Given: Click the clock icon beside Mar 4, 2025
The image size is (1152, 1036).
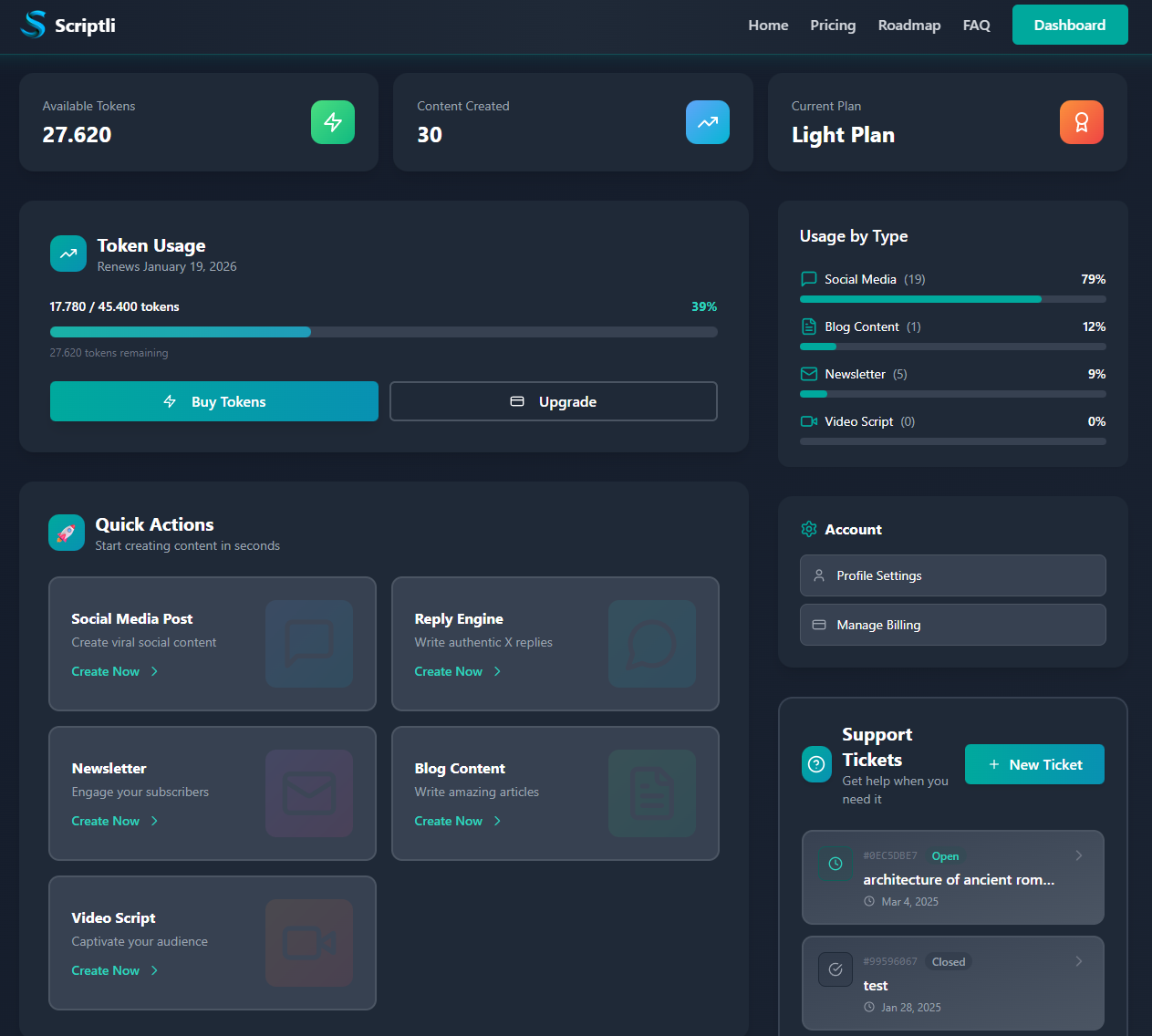Looking at the screenshot, I should [x=869, y=901].
